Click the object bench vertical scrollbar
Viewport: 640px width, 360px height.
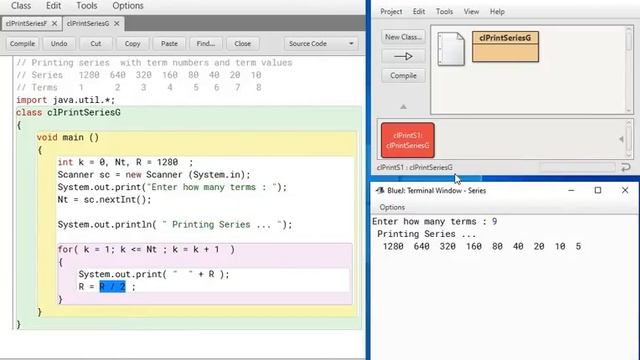pyautogui.click(x=629, y=139)
